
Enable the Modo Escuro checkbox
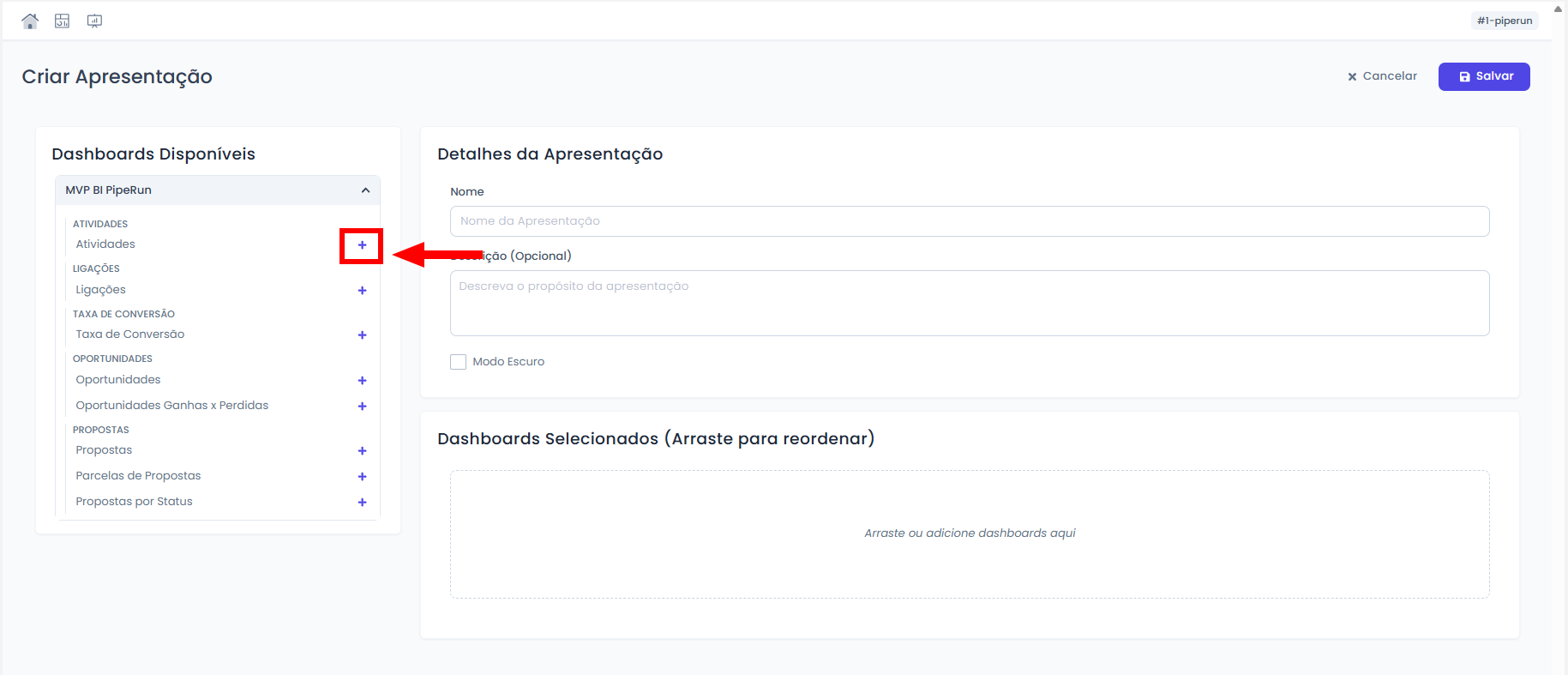459,362
